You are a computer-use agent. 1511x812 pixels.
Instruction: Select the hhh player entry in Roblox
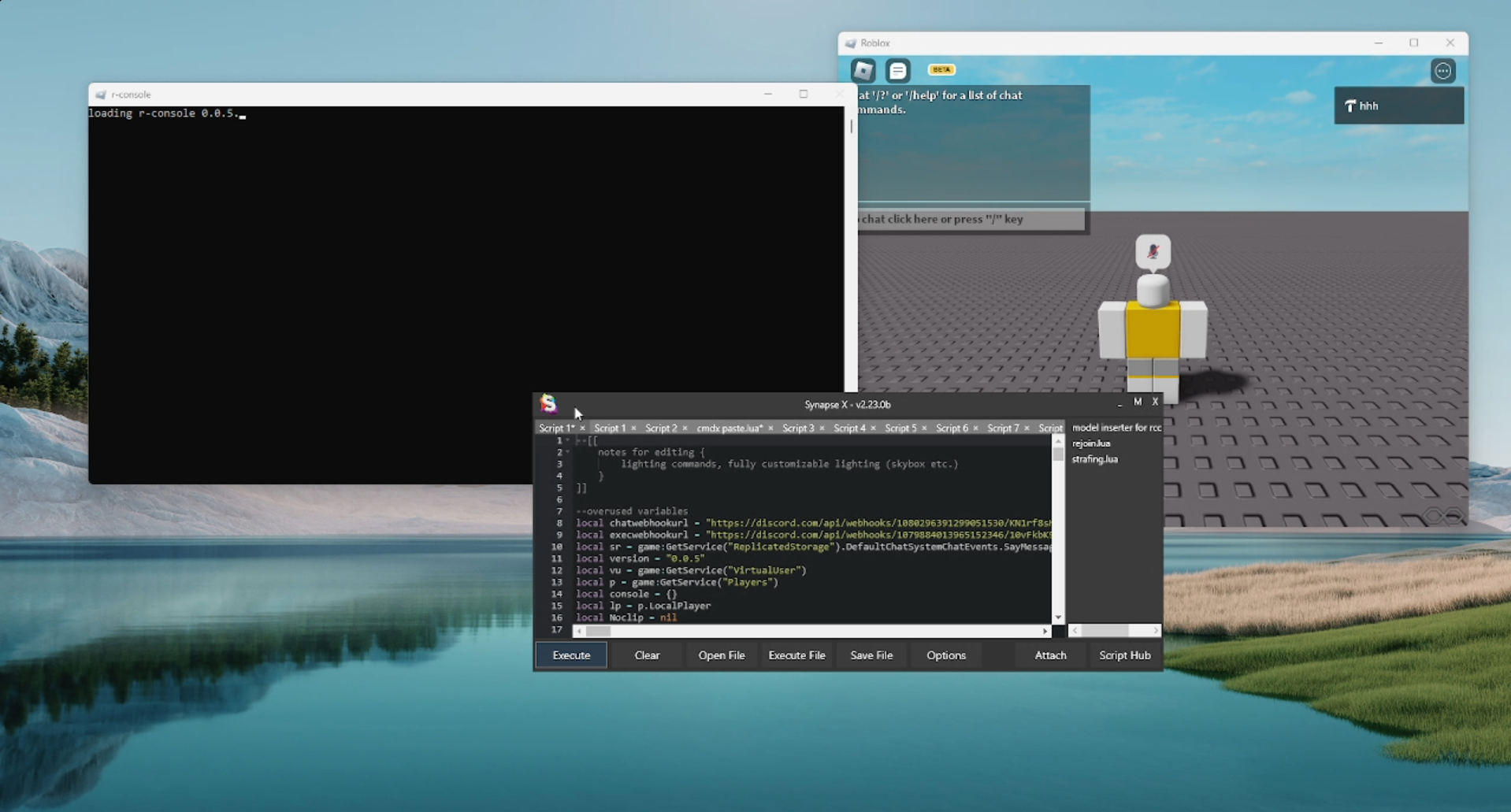coord(1398,106)
